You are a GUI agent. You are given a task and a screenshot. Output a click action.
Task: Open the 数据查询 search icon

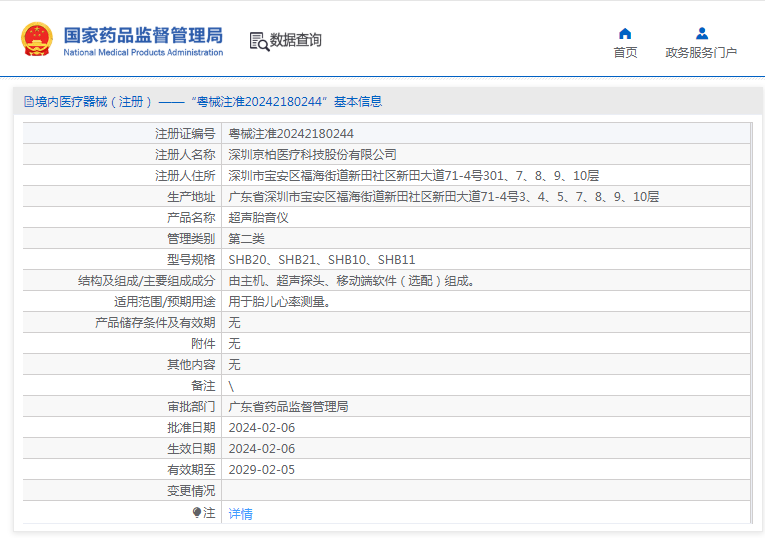click(259, 41)
